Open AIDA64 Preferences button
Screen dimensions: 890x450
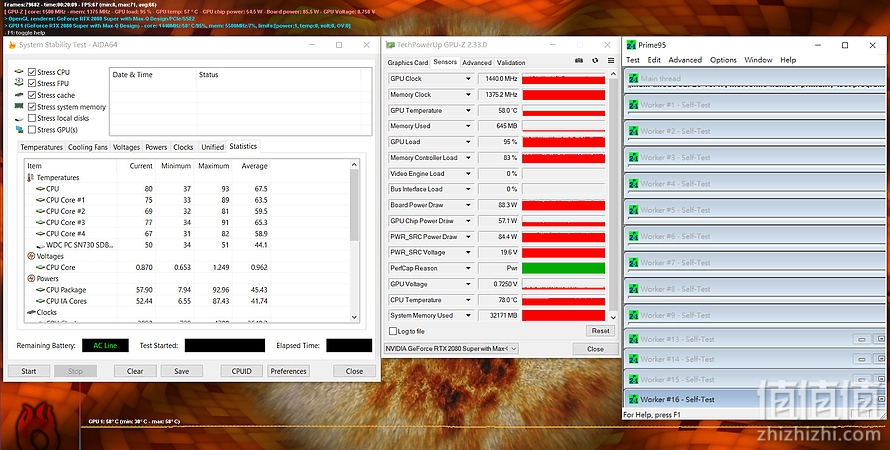coord(288,371)
